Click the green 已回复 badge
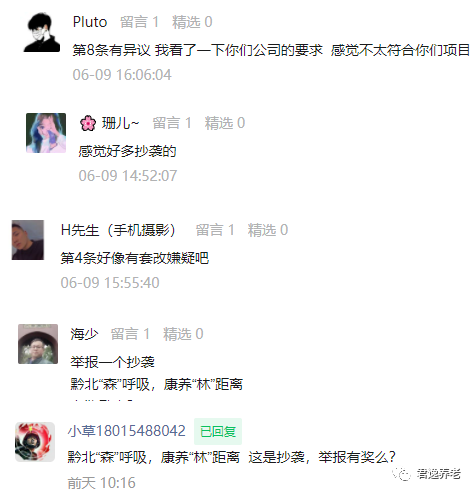 (218, 432)
